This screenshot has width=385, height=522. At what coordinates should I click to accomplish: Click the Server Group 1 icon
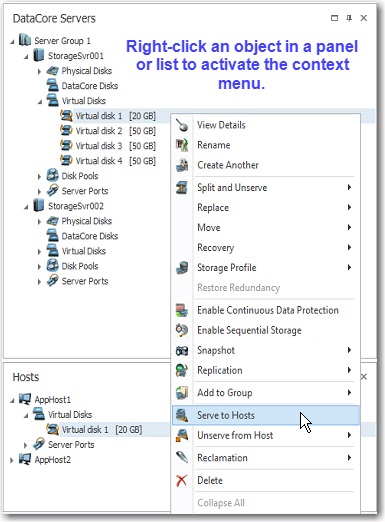[25, 40]
